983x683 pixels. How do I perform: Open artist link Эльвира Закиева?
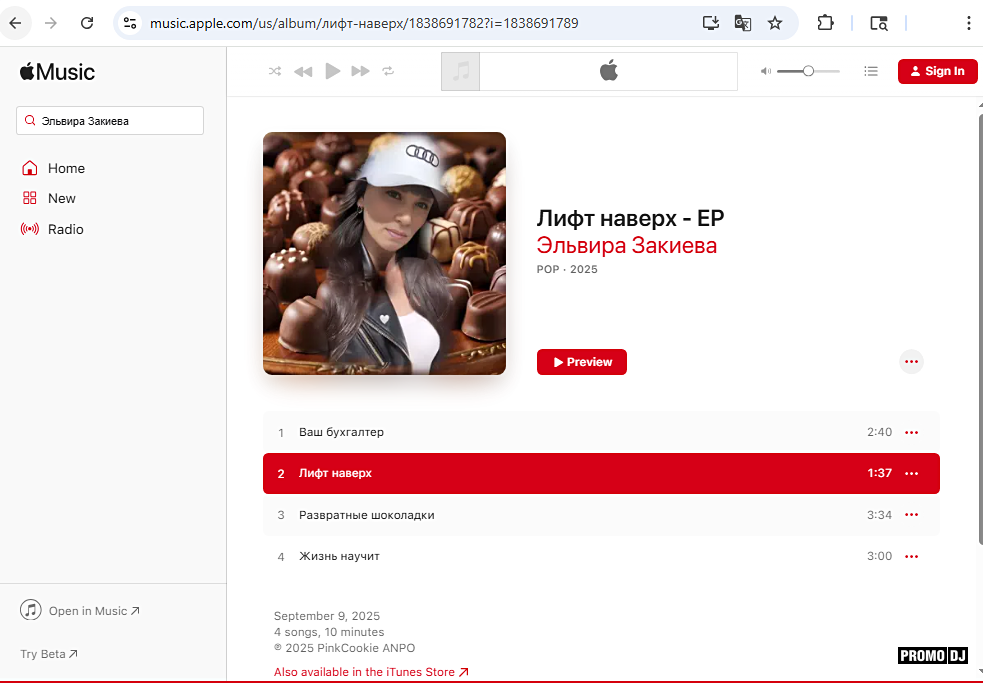click(626, 245)
